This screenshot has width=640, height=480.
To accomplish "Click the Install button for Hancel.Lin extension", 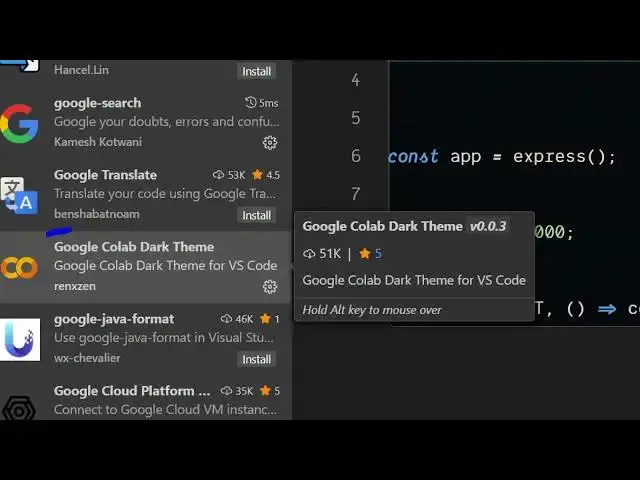I will point(256,71).
